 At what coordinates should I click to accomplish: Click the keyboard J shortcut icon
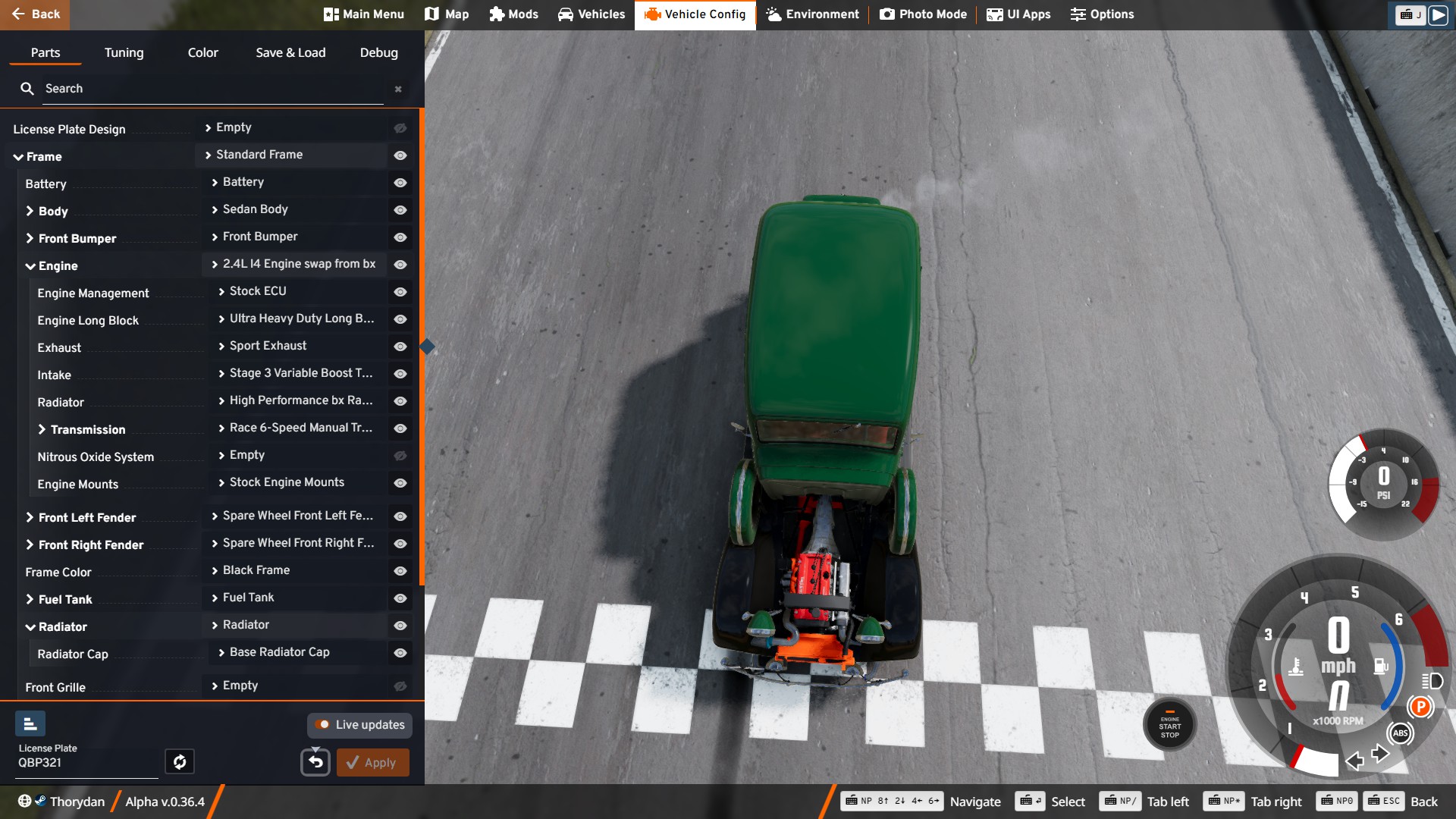click(x=1410, y=14)
